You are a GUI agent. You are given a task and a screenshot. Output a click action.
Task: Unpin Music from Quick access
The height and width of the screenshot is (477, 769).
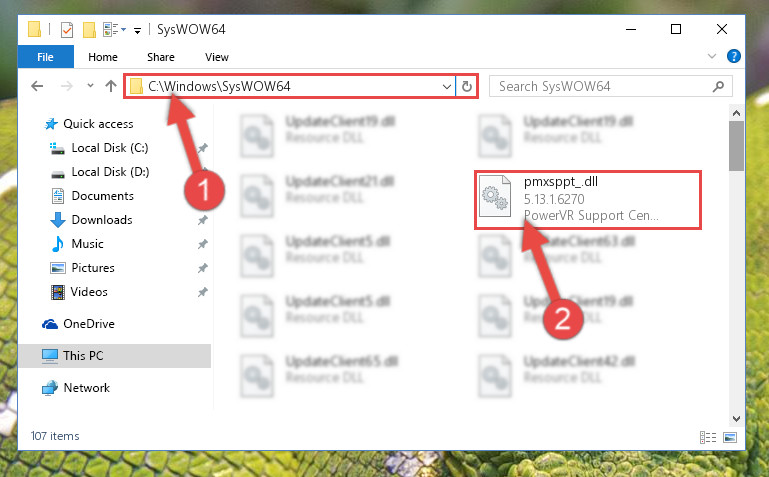tap(203, 244)
